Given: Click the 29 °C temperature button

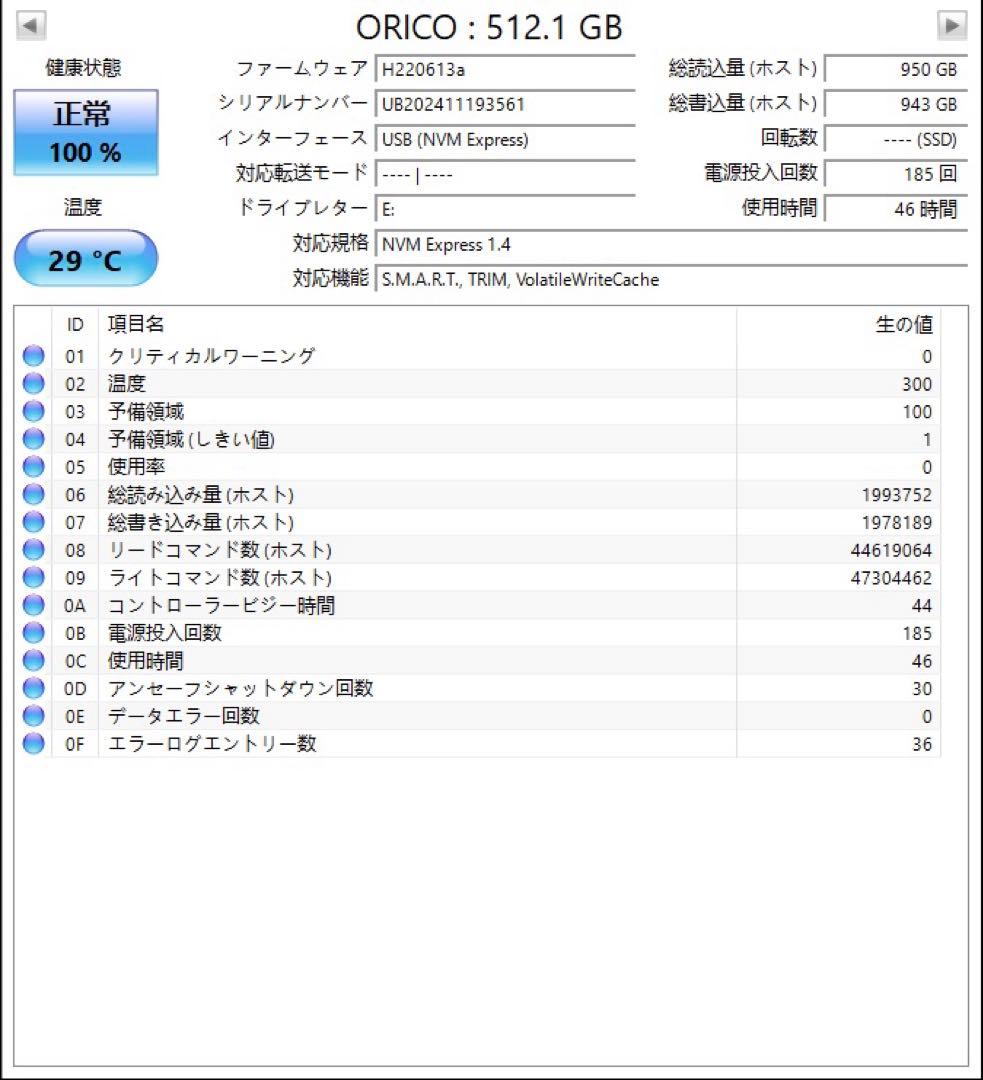Looking at the screenshot, I should [85, 258].
